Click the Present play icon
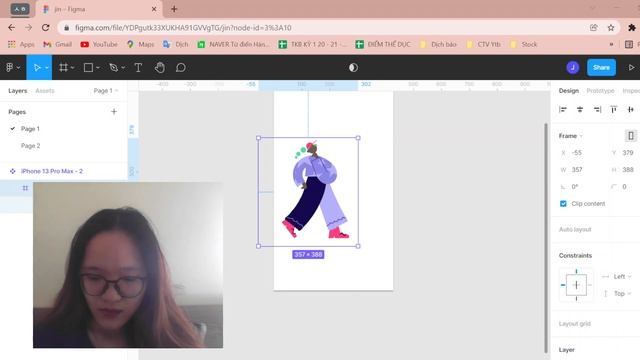640x360 pixels. tap(631, 67)
